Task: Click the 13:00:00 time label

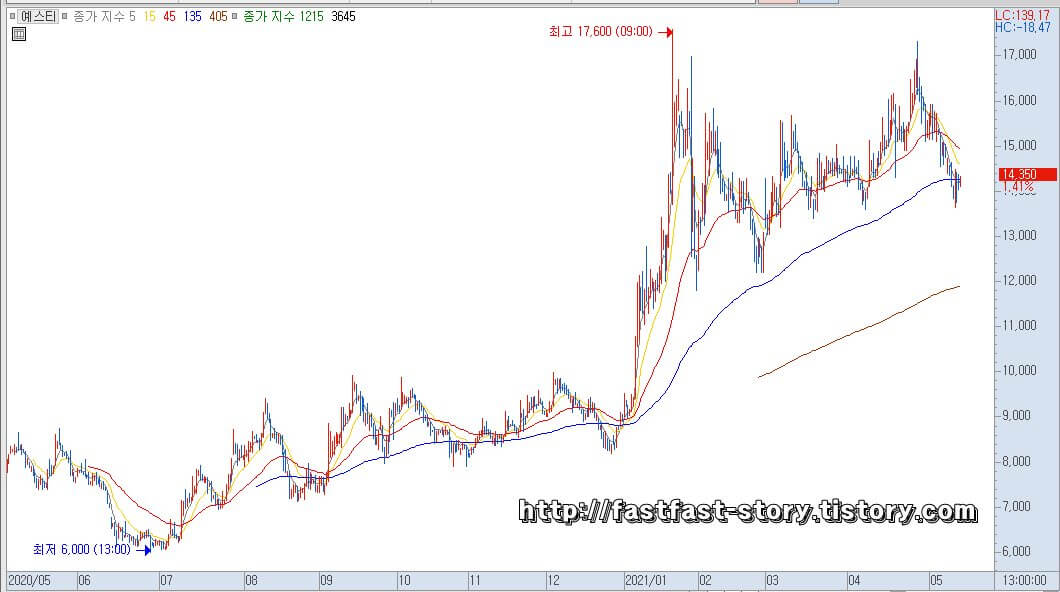Action: (1025, 581)
